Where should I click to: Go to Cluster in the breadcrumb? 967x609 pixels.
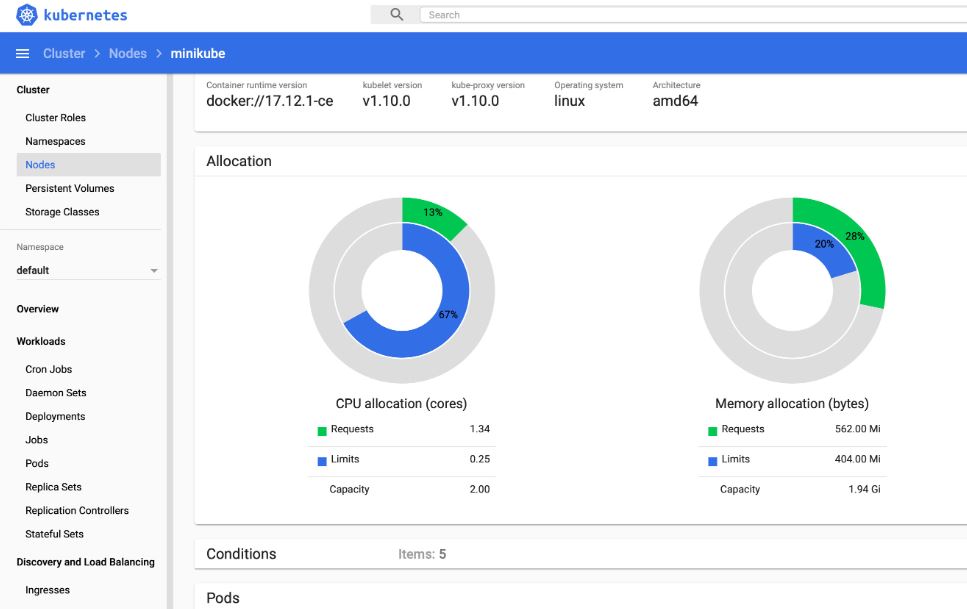coord(64,54)
